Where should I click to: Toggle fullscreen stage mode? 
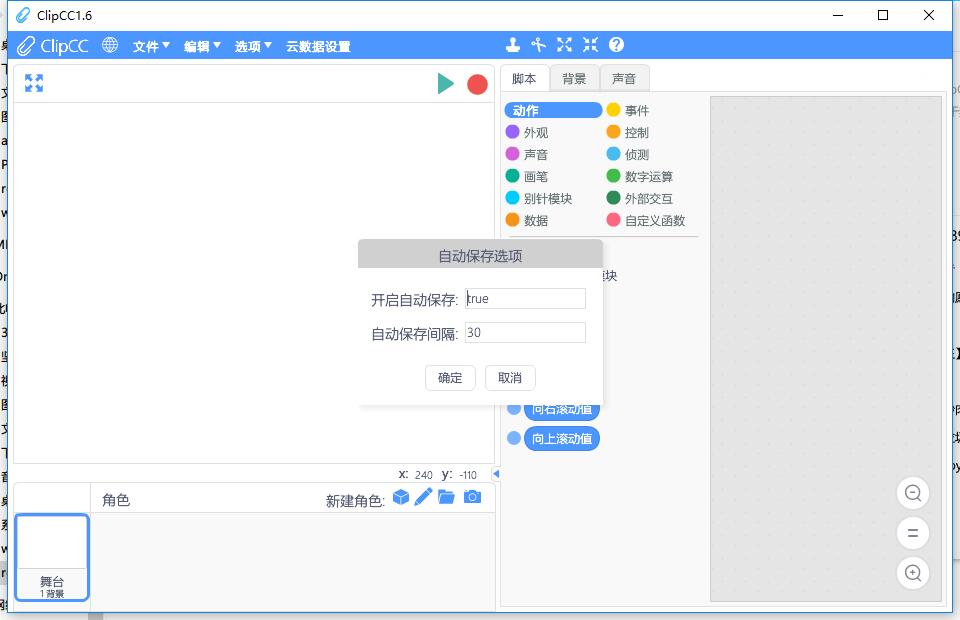[x=34, y=83]
